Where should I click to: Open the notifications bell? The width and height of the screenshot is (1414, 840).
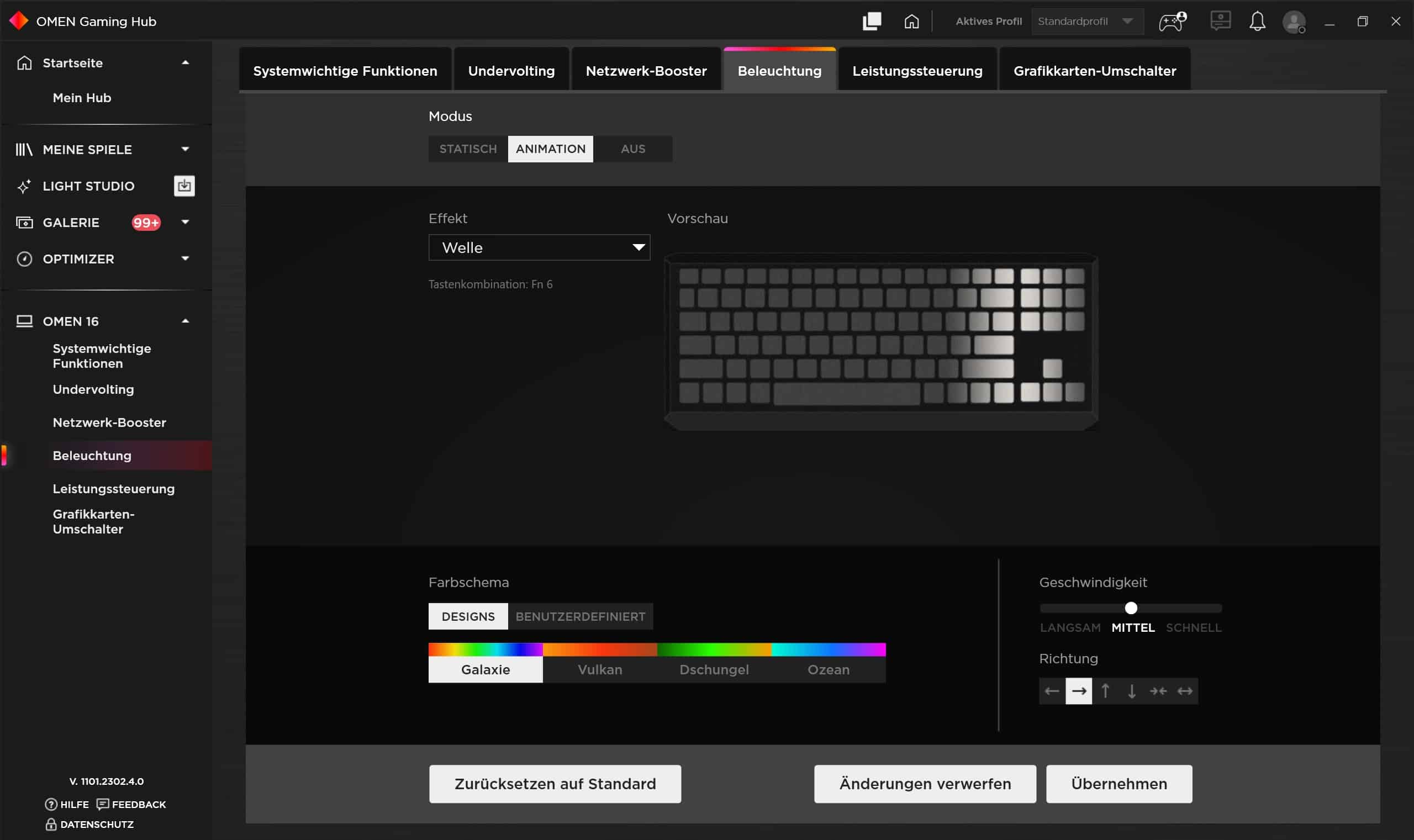click(1257, 22)
